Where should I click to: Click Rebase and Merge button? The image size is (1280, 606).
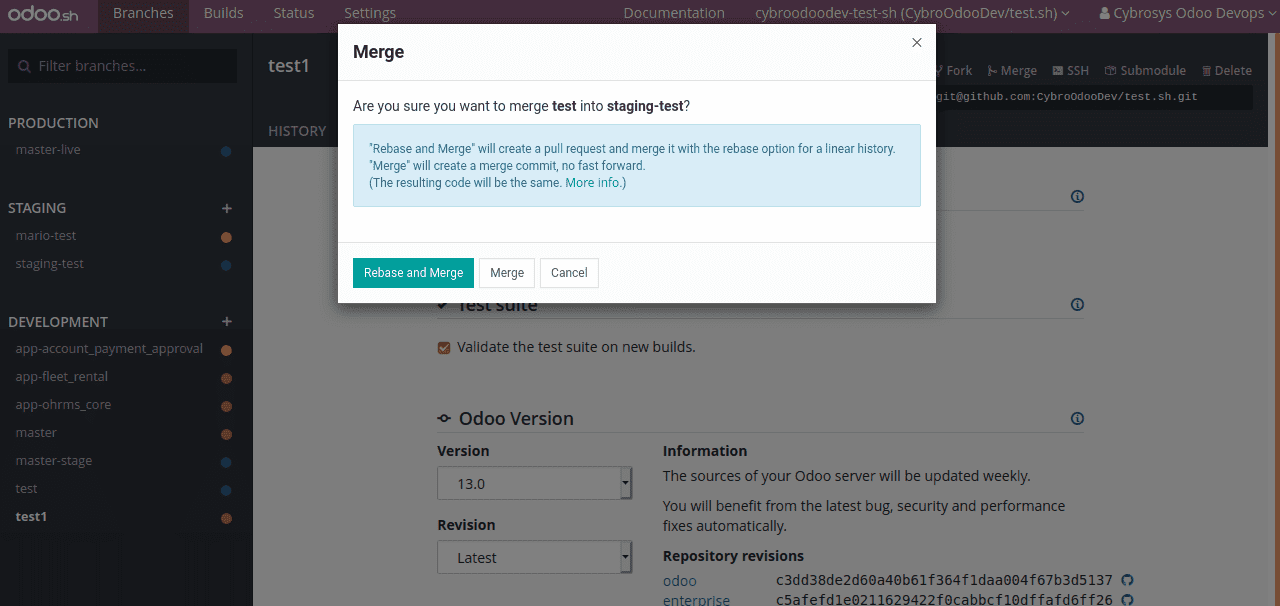(413, 273)
